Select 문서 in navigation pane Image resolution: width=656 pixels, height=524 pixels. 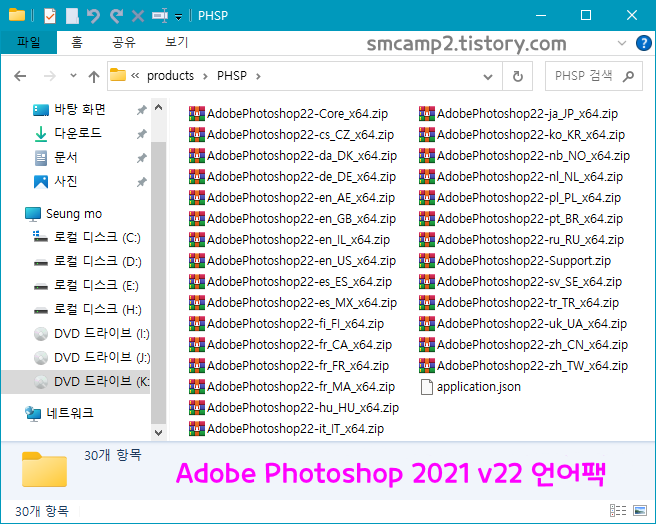[x=66, y=158]
